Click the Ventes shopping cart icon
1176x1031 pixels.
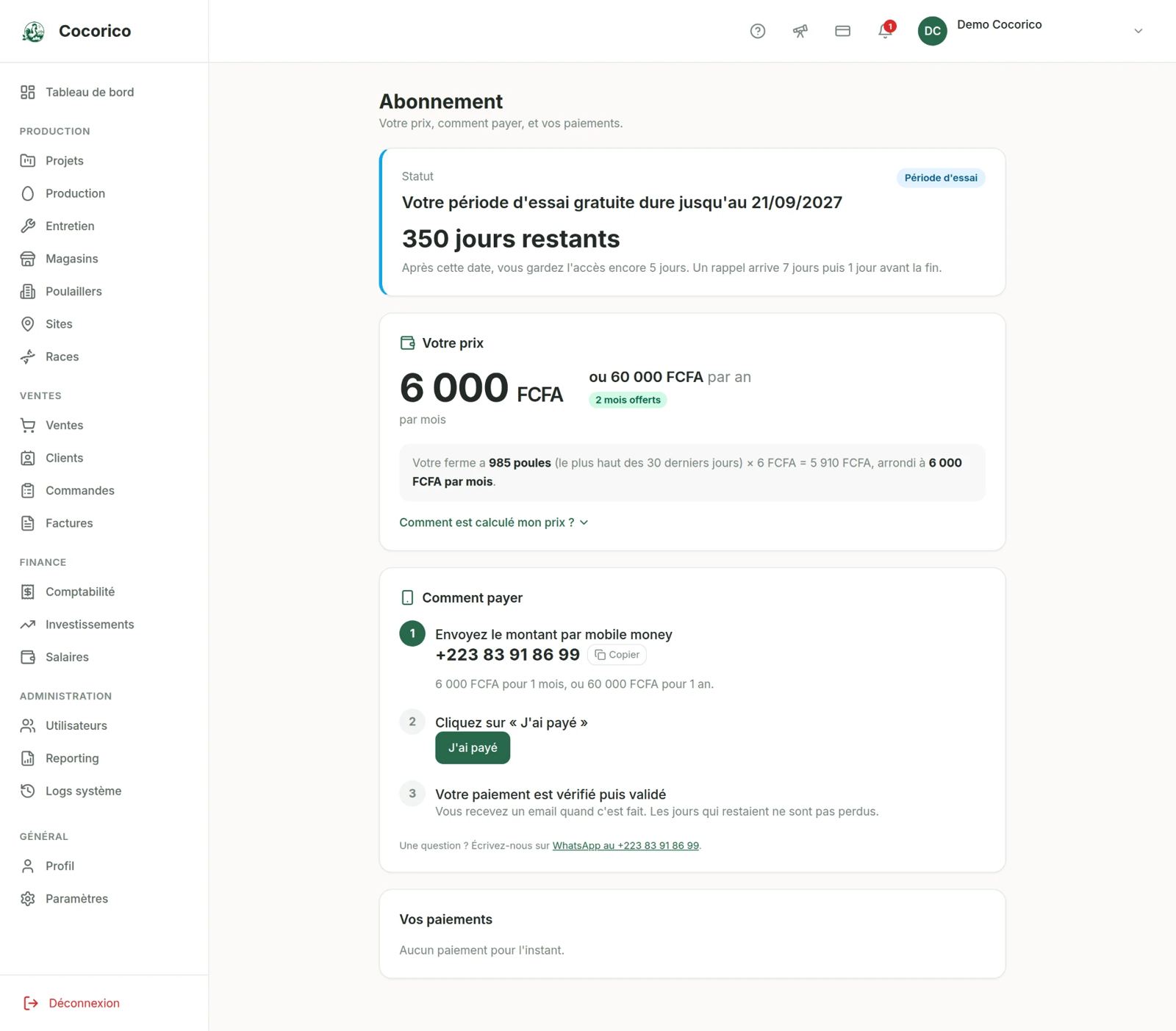pyautogui.click(x=28, y=425)
